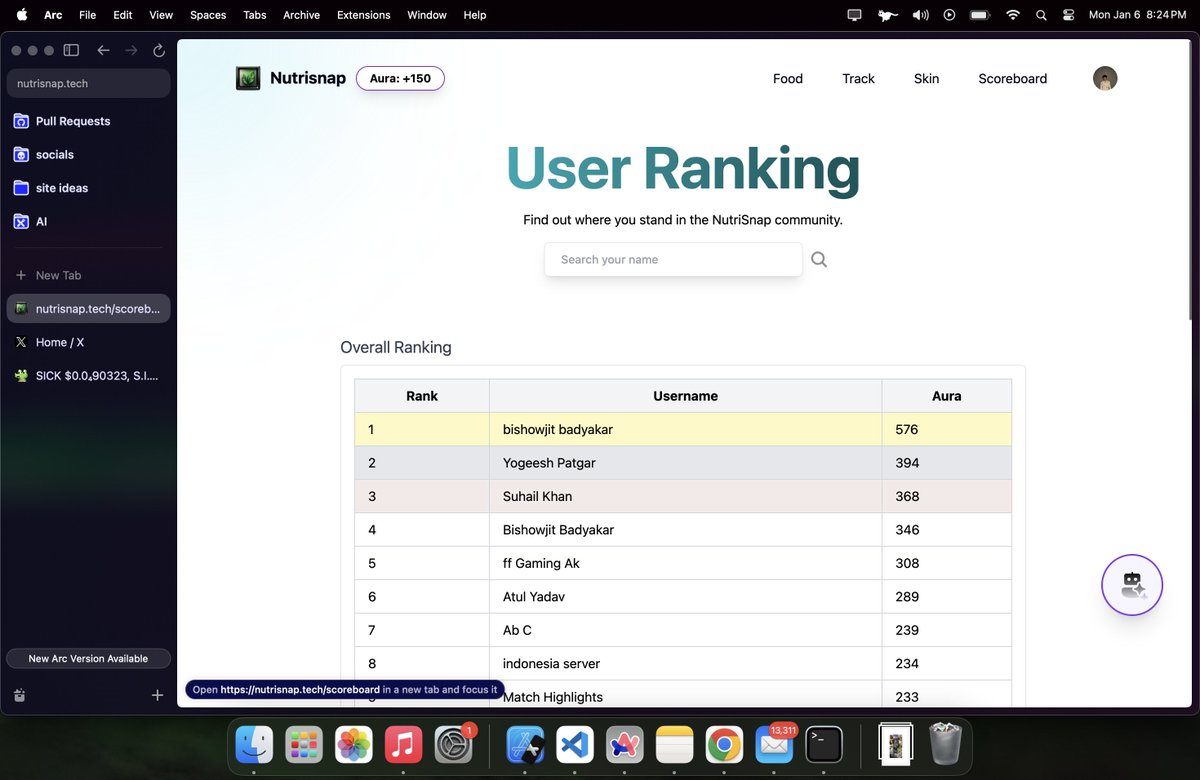Open Music app in the dock
Image resolution: width=1200 pixels, height=780 pixels.
coord(402,745)
